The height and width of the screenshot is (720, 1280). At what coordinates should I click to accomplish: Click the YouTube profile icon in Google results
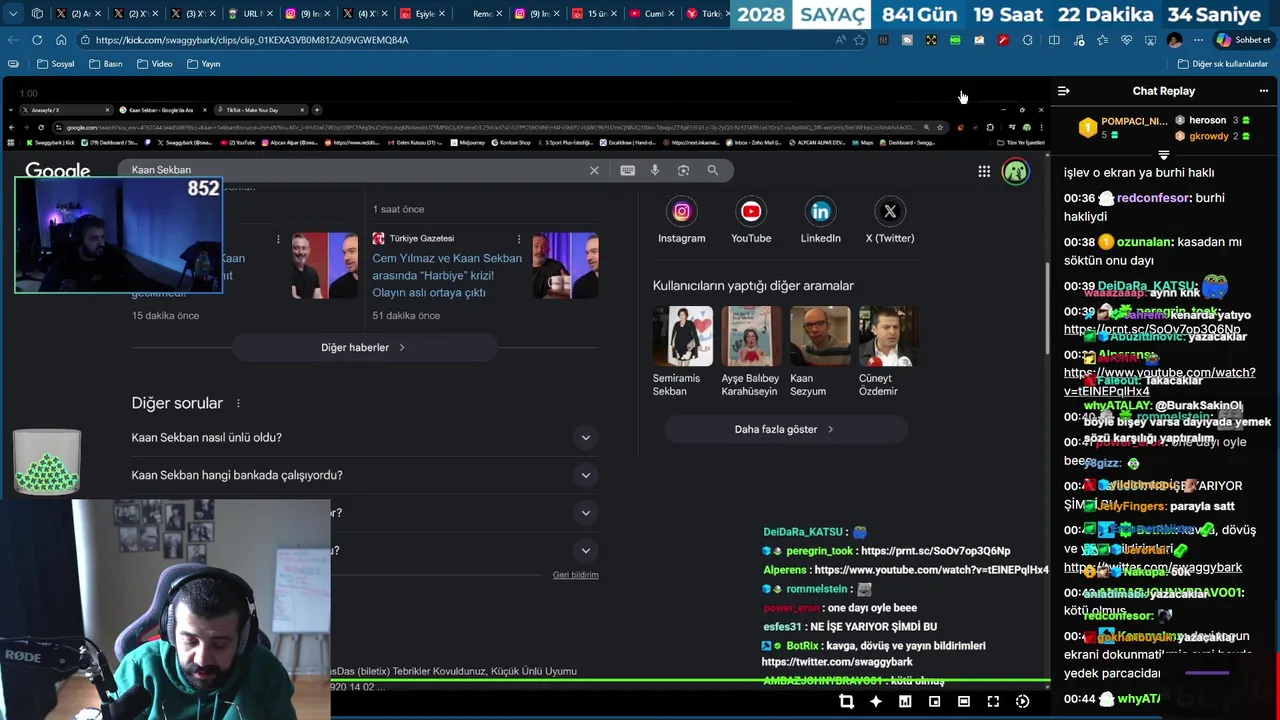point(751,211)
